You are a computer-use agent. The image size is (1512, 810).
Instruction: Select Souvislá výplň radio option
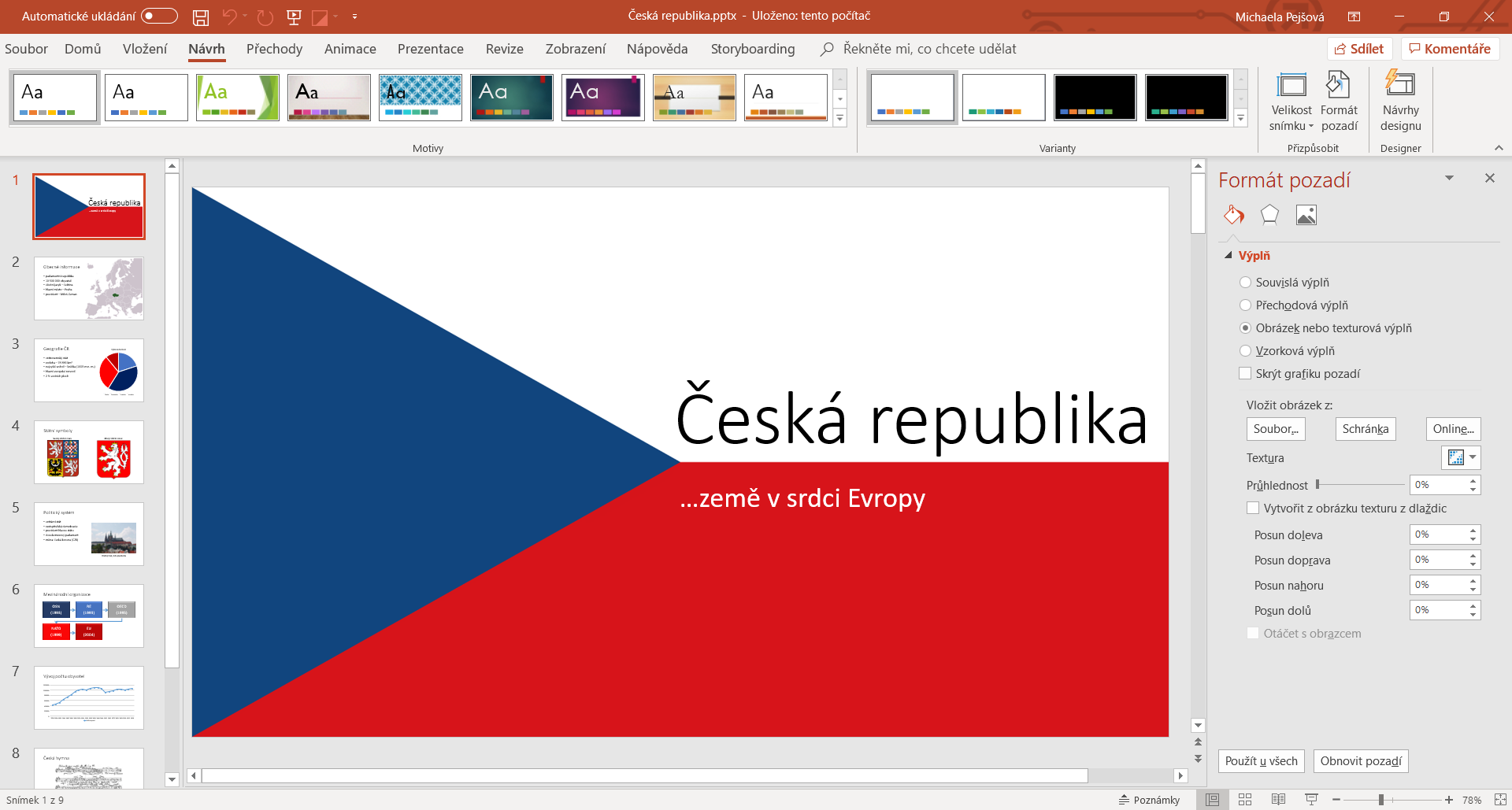click(x=1245, y=283)
